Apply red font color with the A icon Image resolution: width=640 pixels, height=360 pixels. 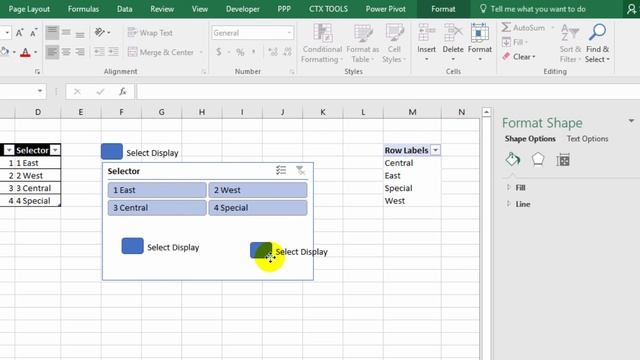tap(25, 52)
